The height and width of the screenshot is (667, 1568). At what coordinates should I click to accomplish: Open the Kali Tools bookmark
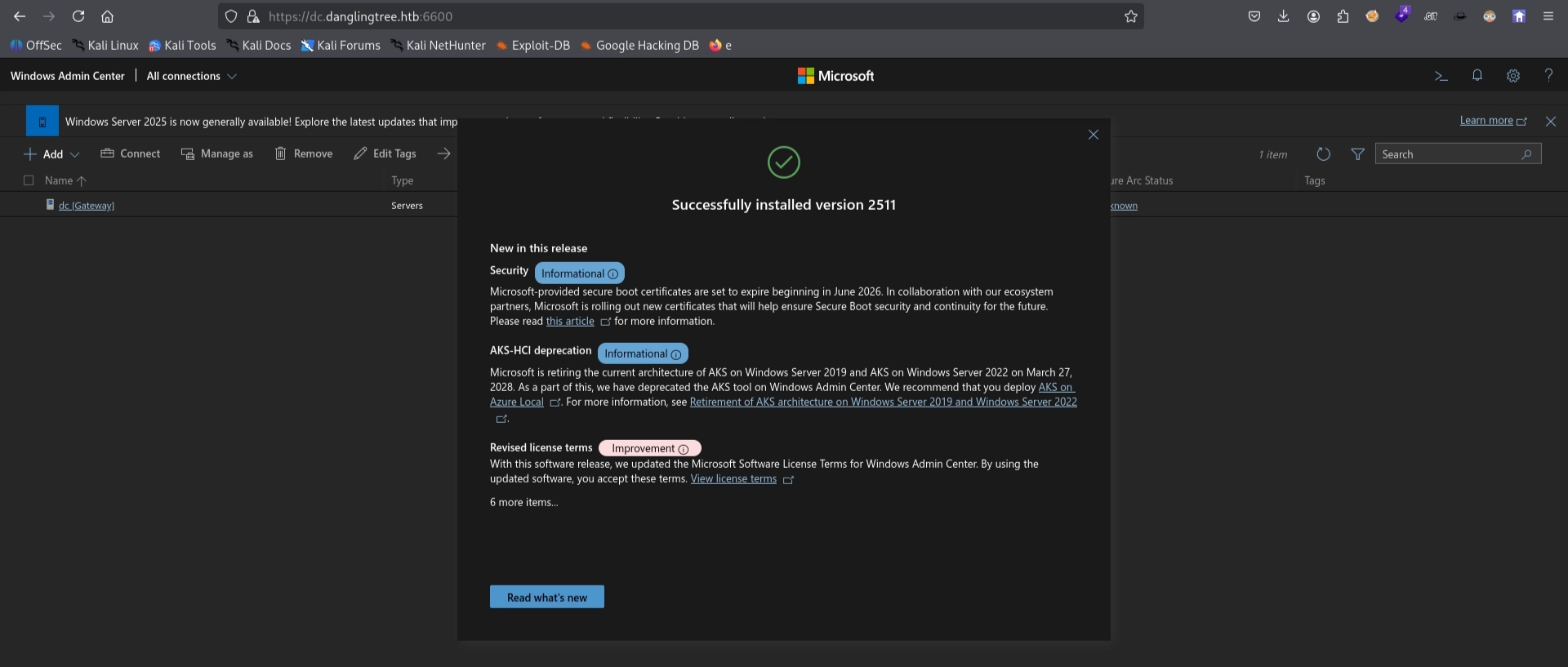[x=182, y=46]
